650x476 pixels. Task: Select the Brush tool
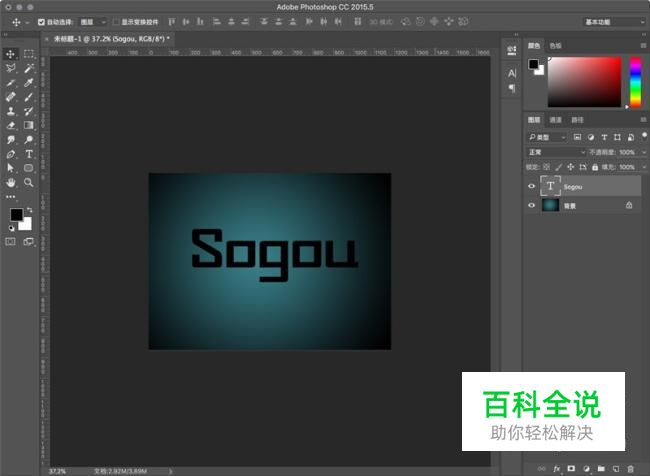29,97
